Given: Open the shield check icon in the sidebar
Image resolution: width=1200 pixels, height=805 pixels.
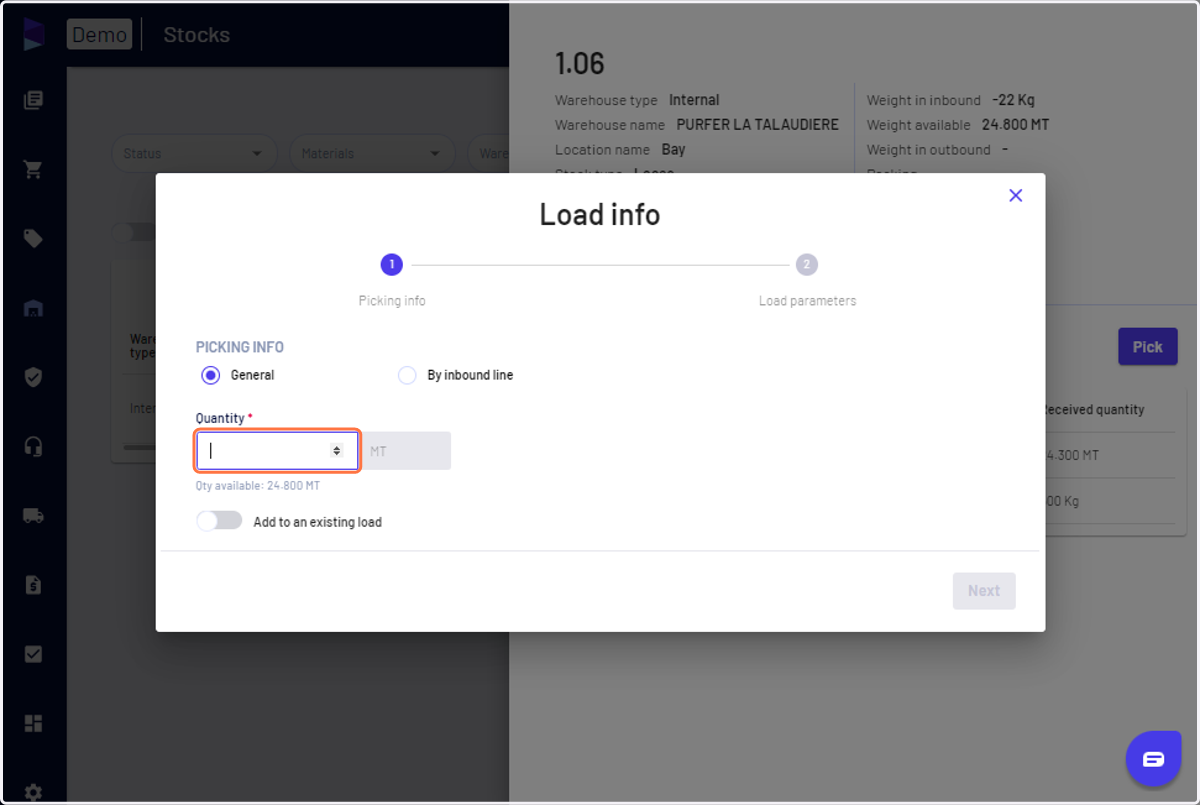Looking at the screenshot, I should [x=33, y=377].
